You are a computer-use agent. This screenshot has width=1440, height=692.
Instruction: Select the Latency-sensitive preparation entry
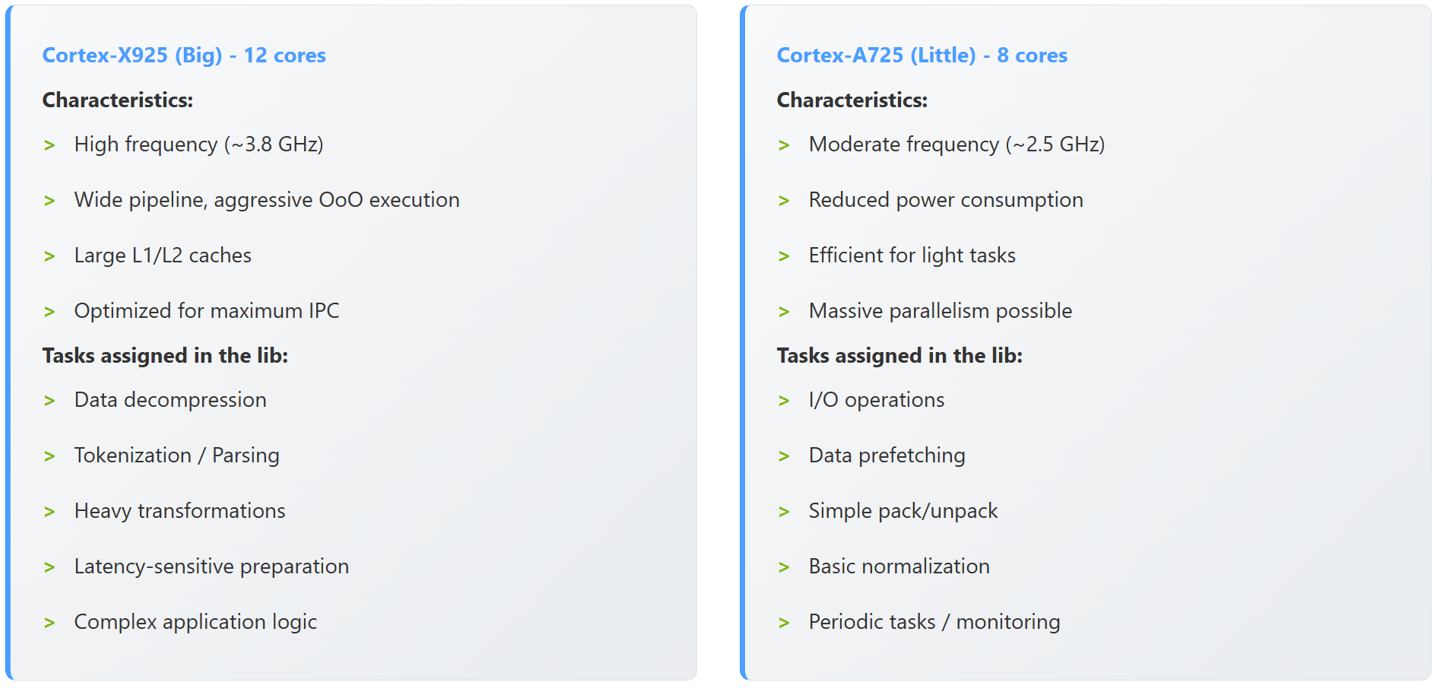(x=211, y=566)
